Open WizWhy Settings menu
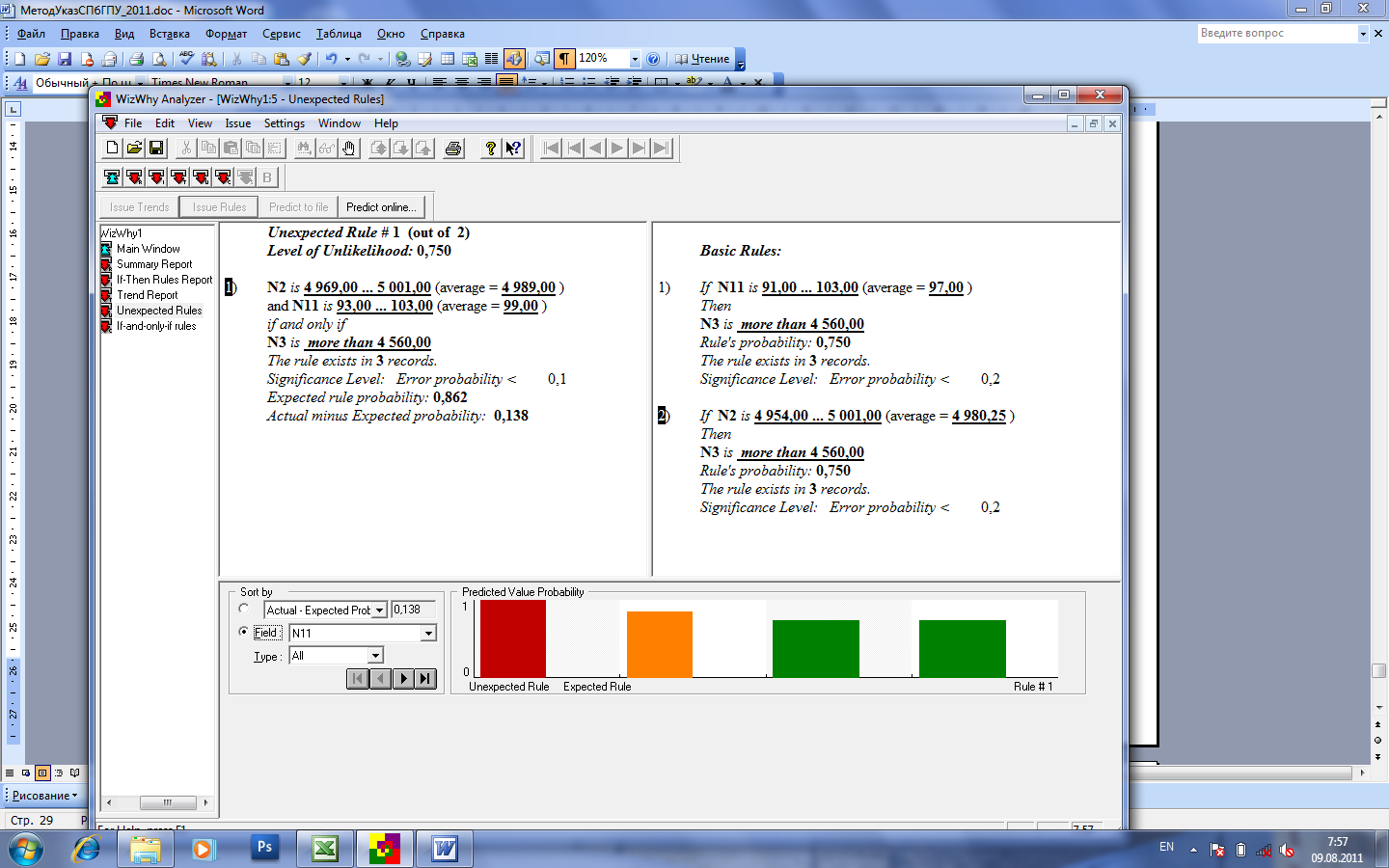The height and width of the screenshot is (868, 1389). (x=285, y=123)
